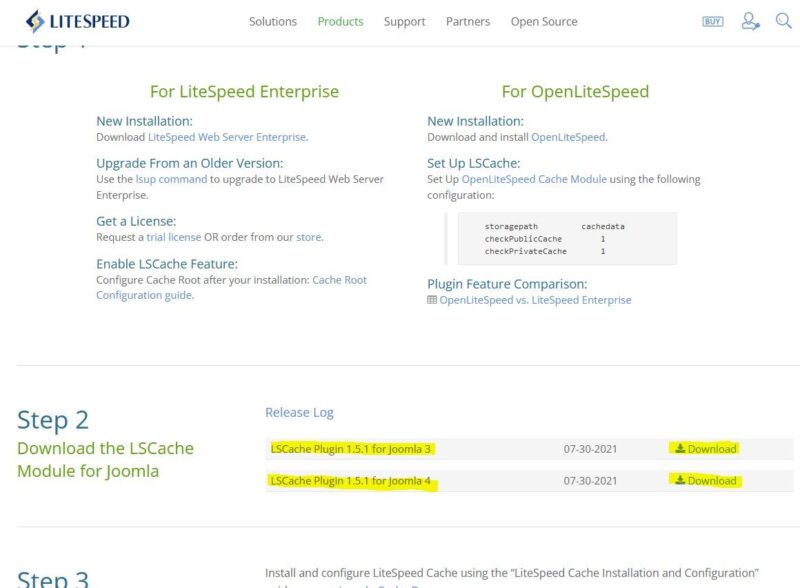Download the Joomla 4 LSCache plugin
This screenshot has width=800, height=588.
706,481
